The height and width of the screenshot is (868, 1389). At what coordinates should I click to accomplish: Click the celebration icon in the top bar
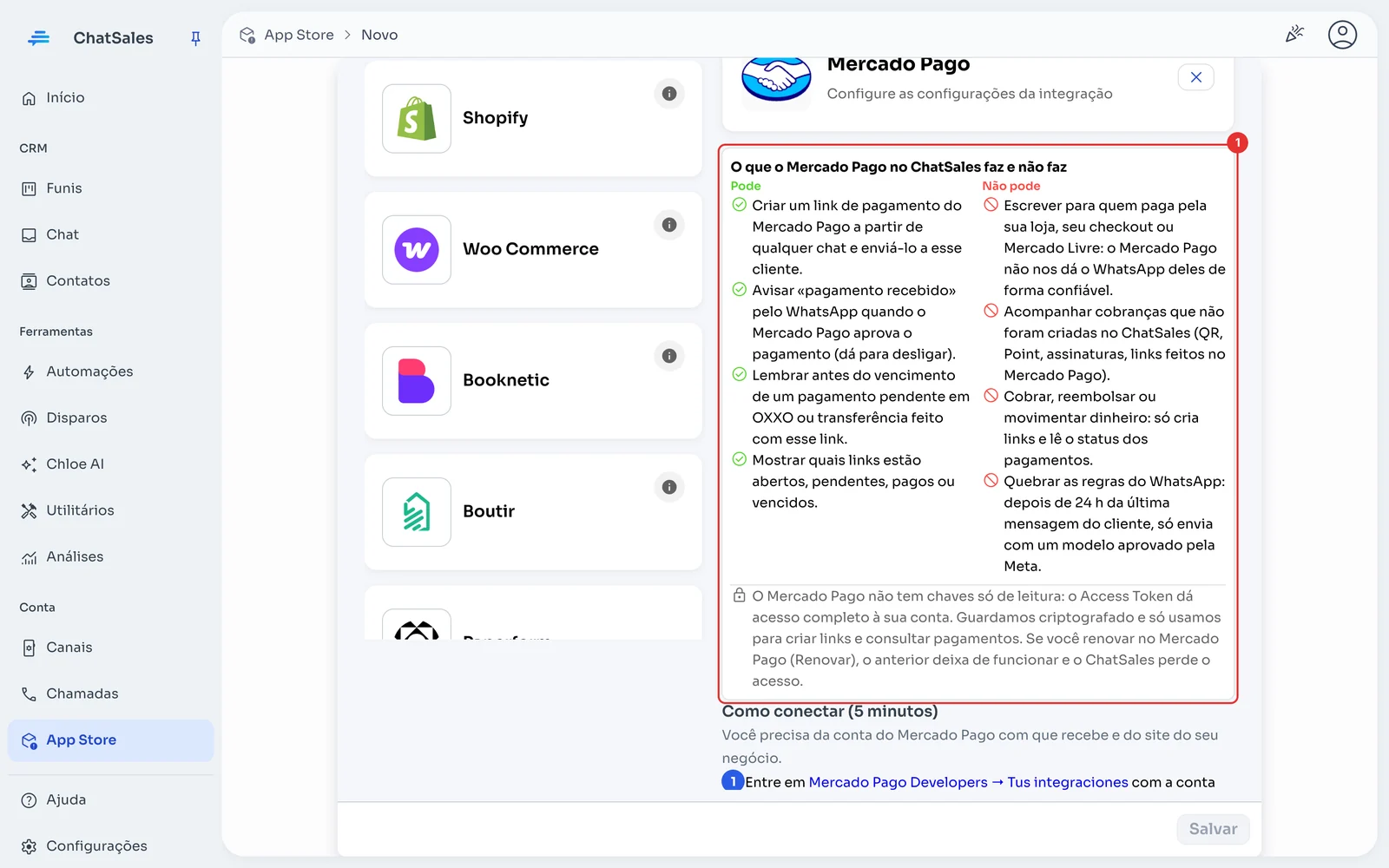click(1294, 35)
